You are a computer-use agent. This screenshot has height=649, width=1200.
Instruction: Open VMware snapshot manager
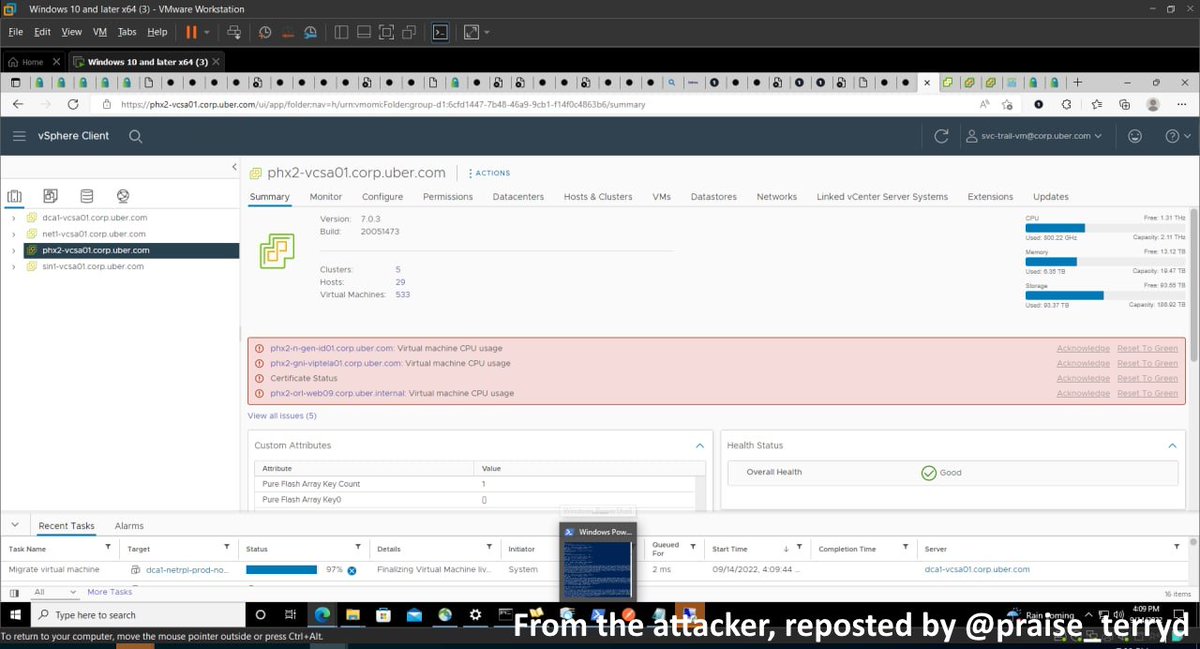pyautogui.click(x=308, y=32)
